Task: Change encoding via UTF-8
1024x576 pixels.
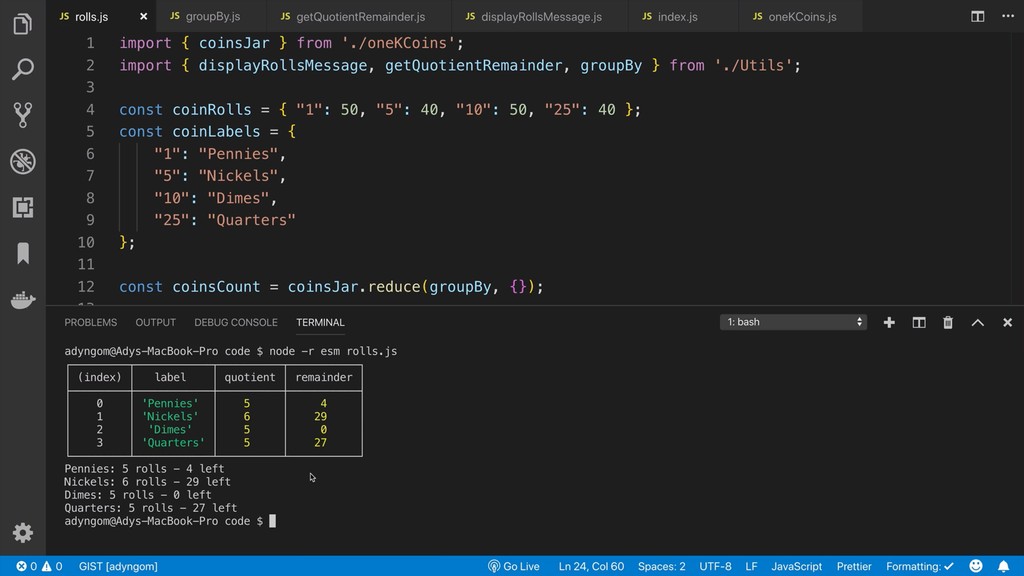Action: click(715, 566)
